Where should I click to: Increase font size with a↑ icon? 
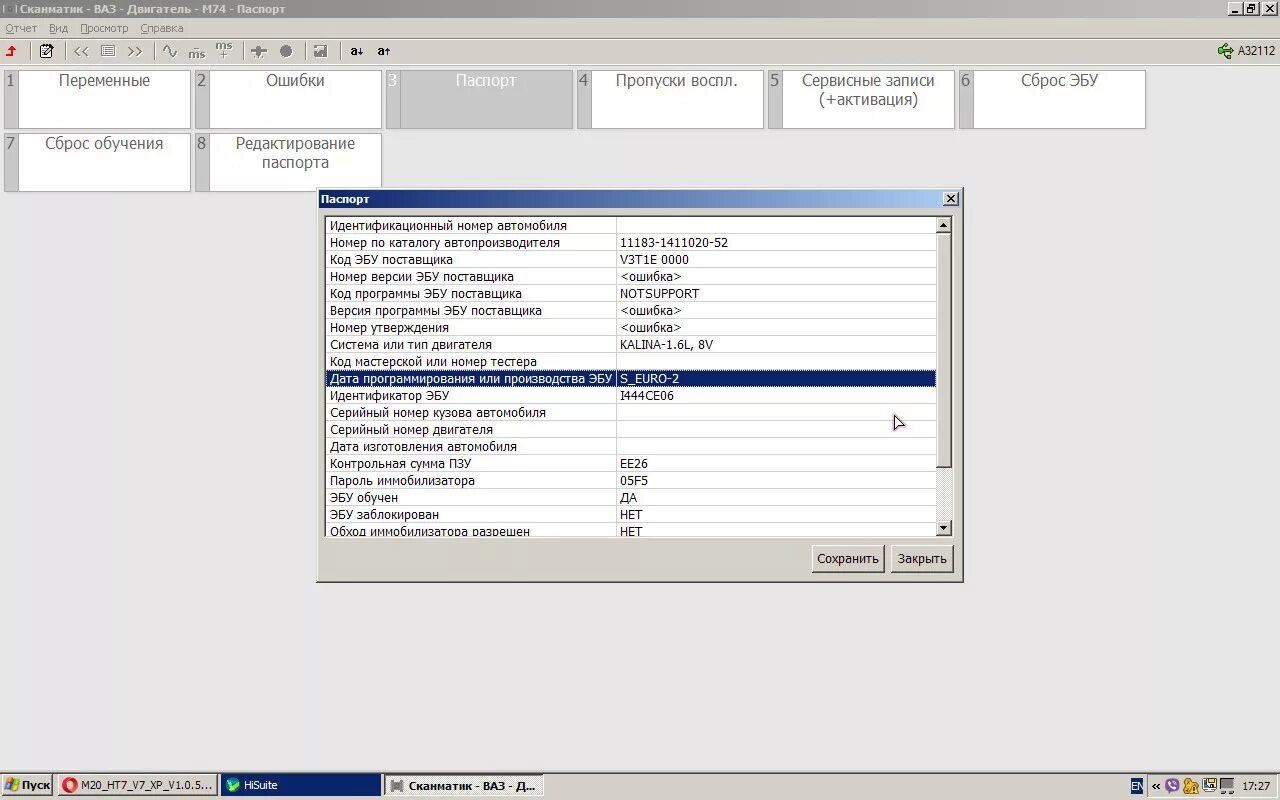click(384, 51)
